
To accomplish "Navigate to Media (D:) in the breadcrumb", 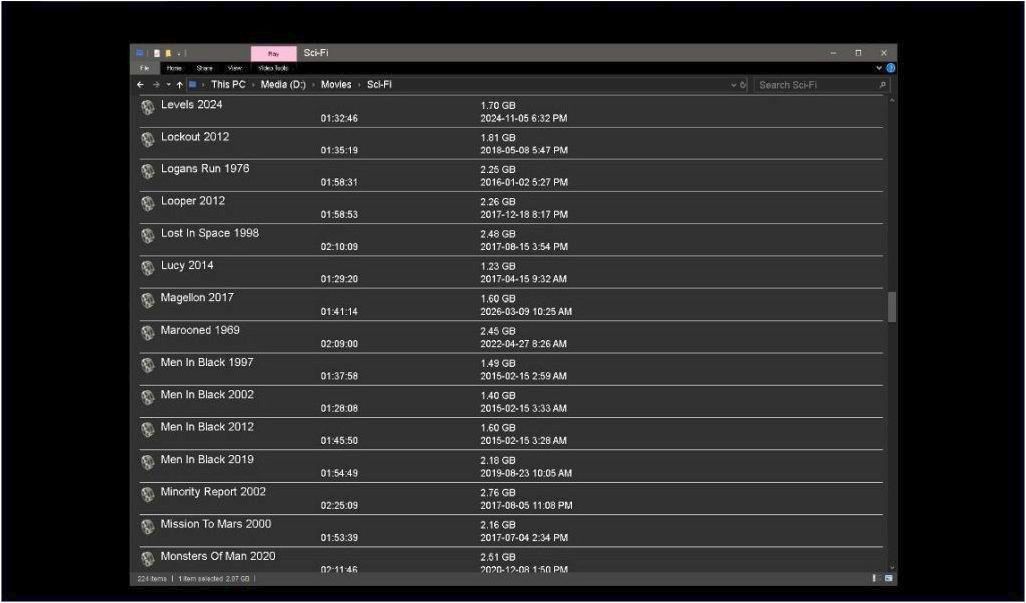I will (x=283, y=85).
